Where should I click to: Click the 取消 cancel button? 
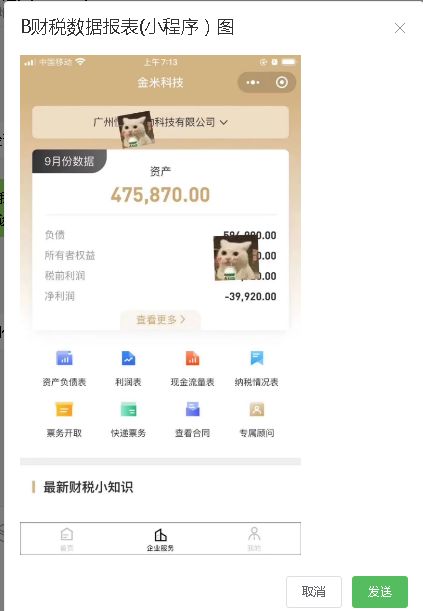pyautogui.click(x=314, y=592)
